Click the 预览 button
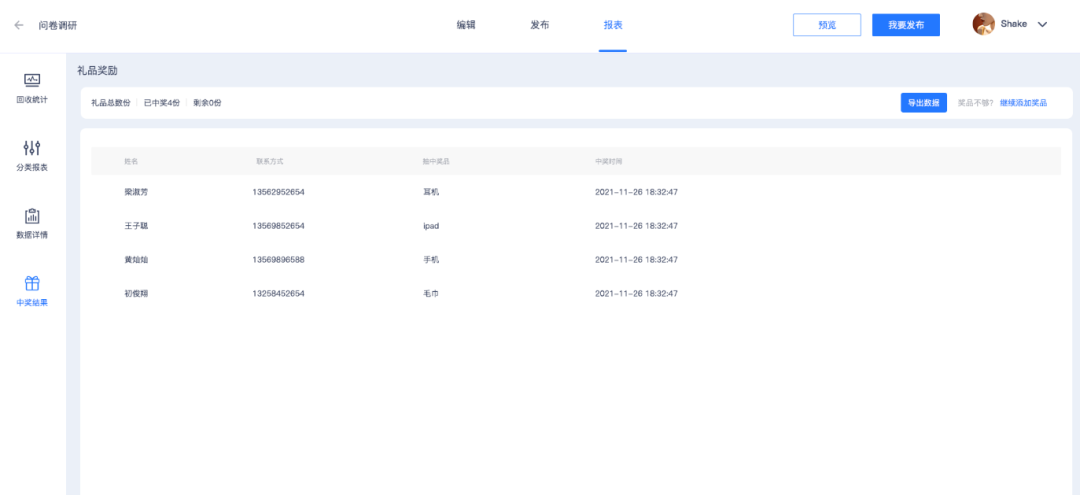Viewport: 1080px width, 495px height. [827, 25]
